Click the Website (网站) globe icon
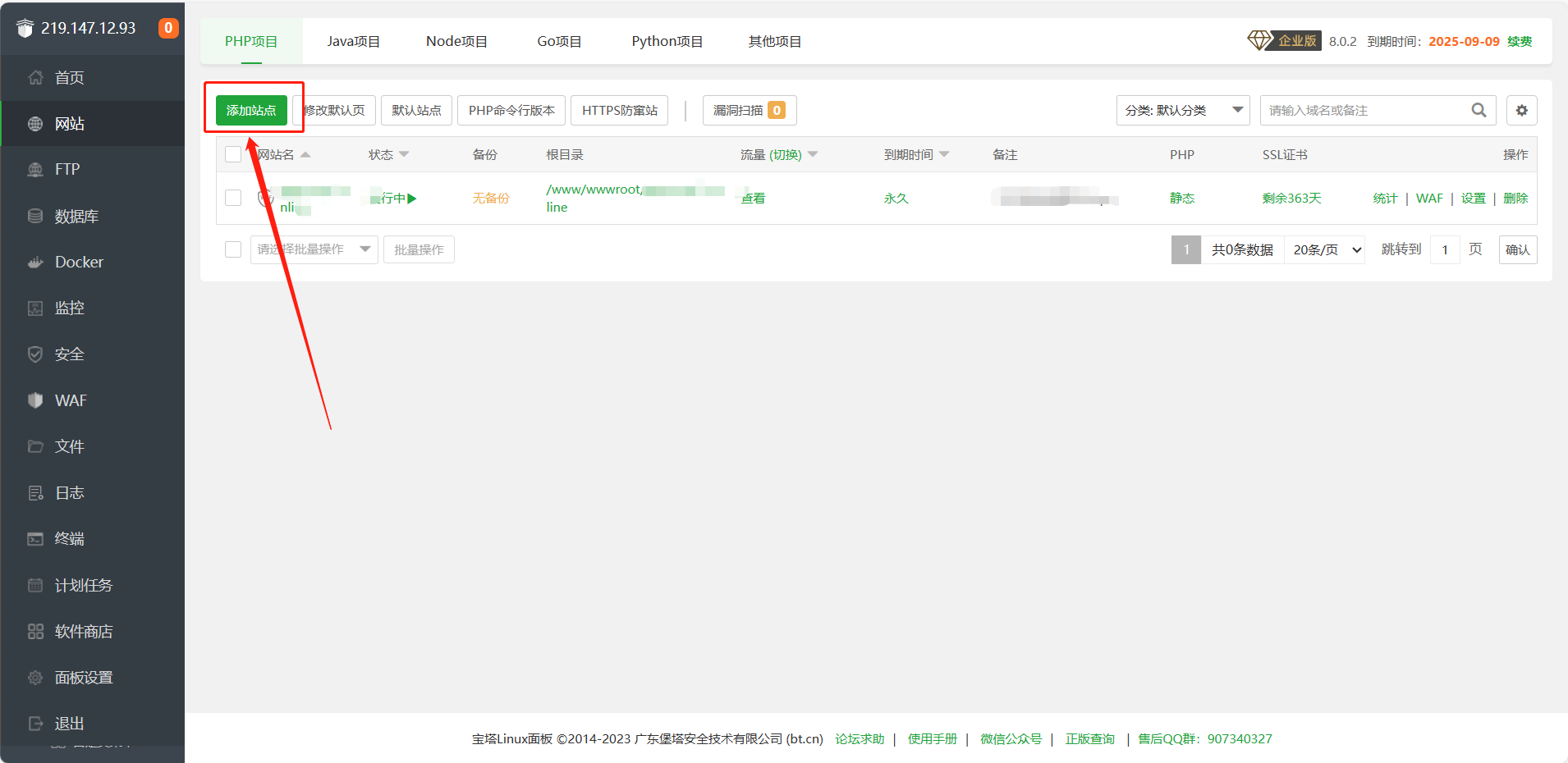Screen dimensions: 1568x763 pyautogui.click(x=35, y=124)
